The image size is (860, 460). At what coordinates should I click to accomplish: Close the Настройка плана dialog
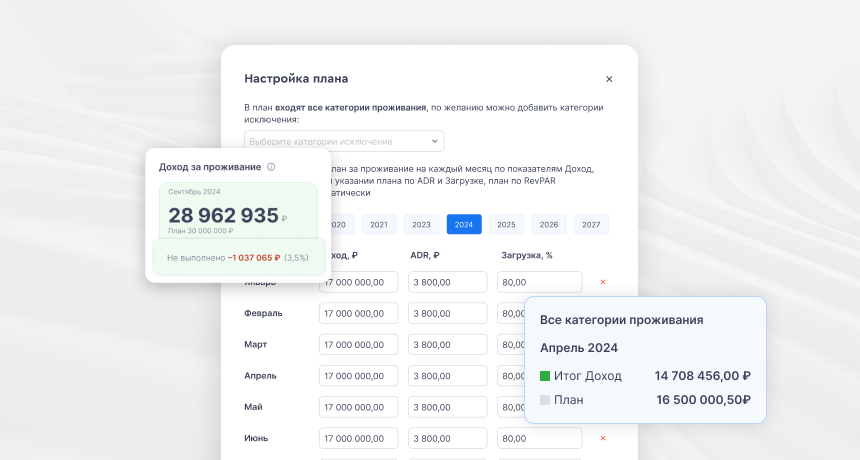609,79
